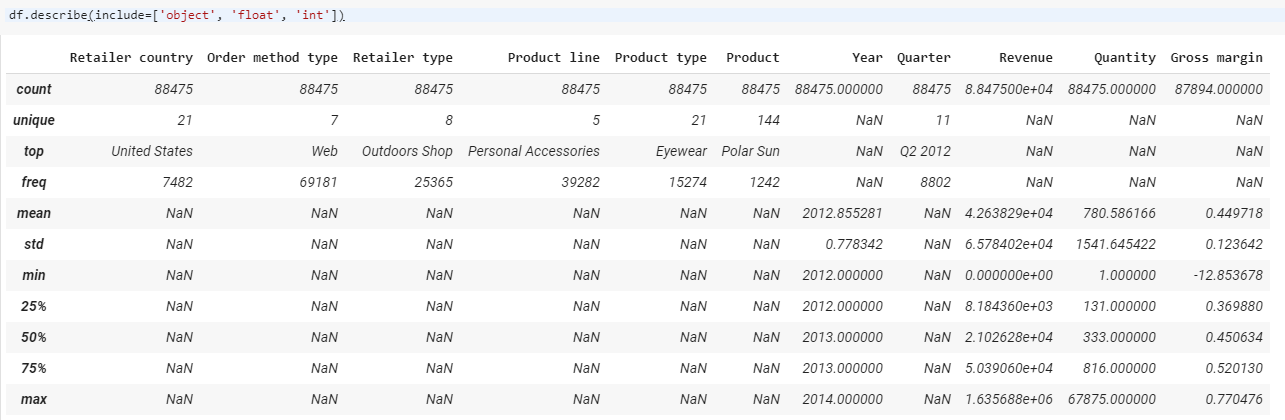Select the 'count' row label

[x=34, y=89]
